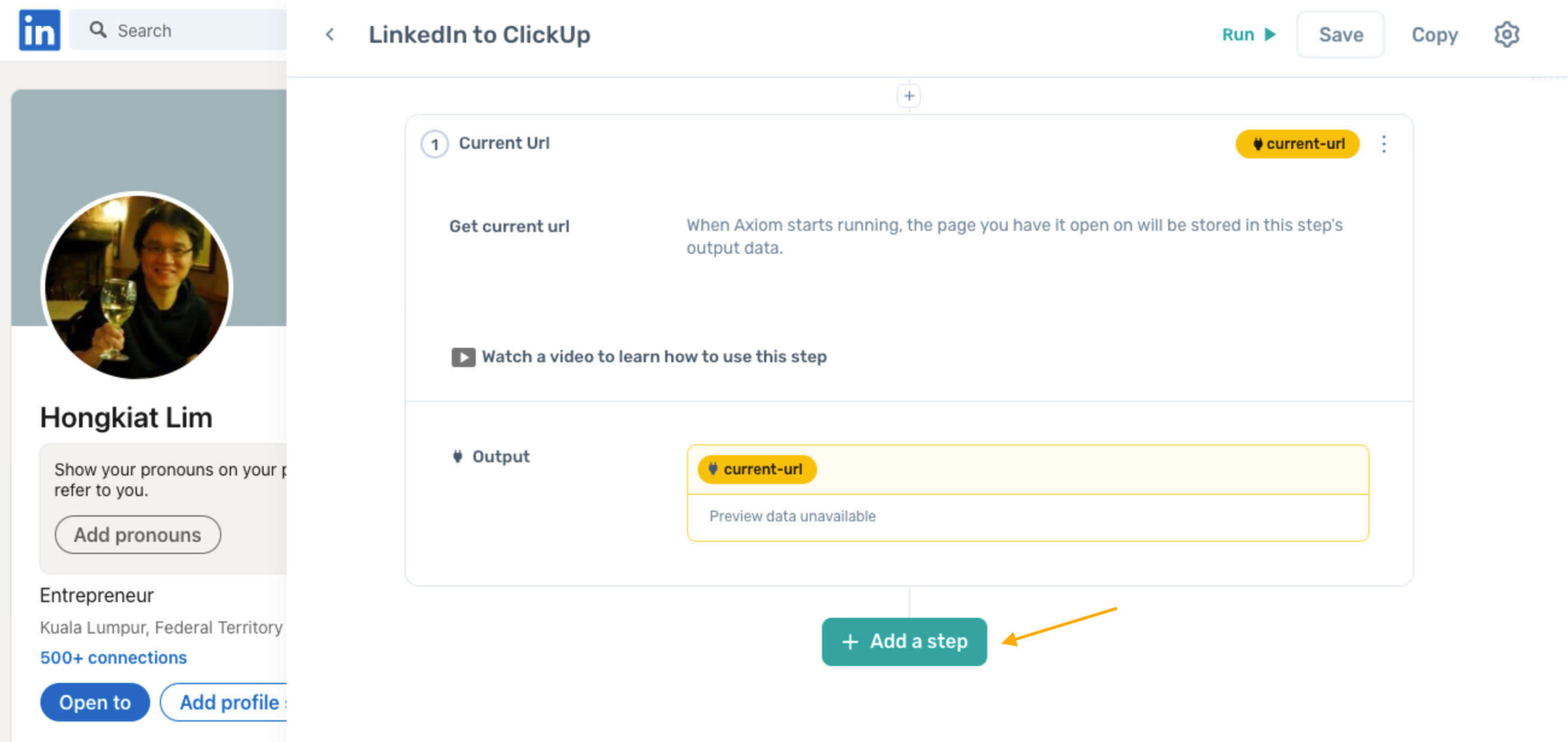1568x742 pixels.
Task: Click the search magnifier icon
Action: pyautogui.click(x=97, y=30)
